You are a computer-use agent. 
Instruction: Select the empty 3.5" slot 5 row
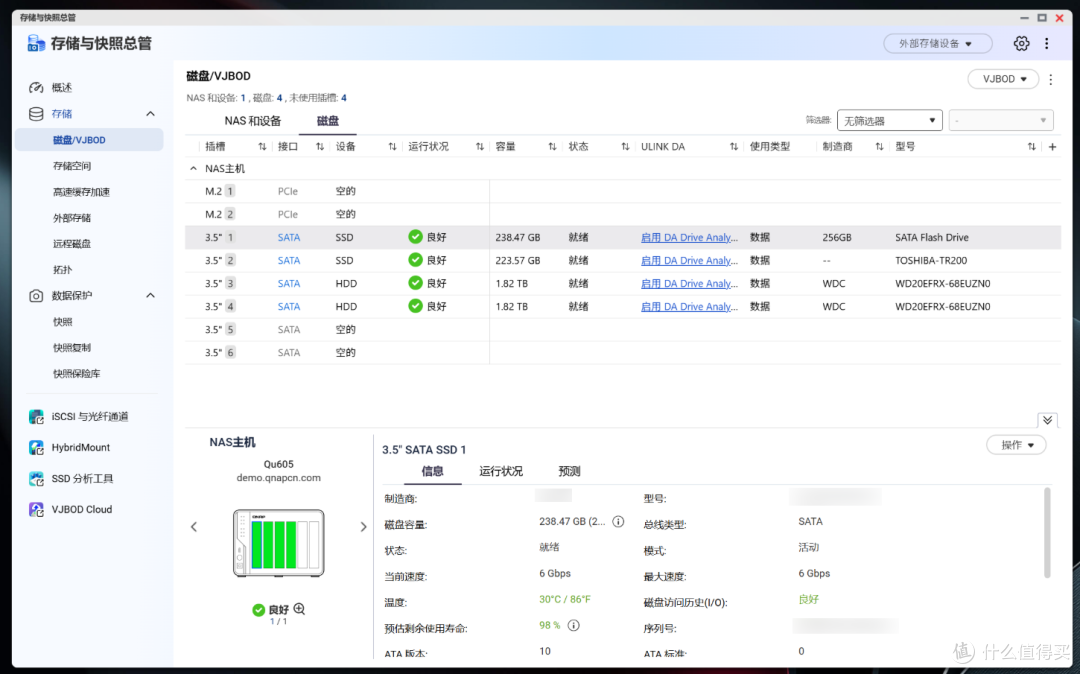pos(623,329)
